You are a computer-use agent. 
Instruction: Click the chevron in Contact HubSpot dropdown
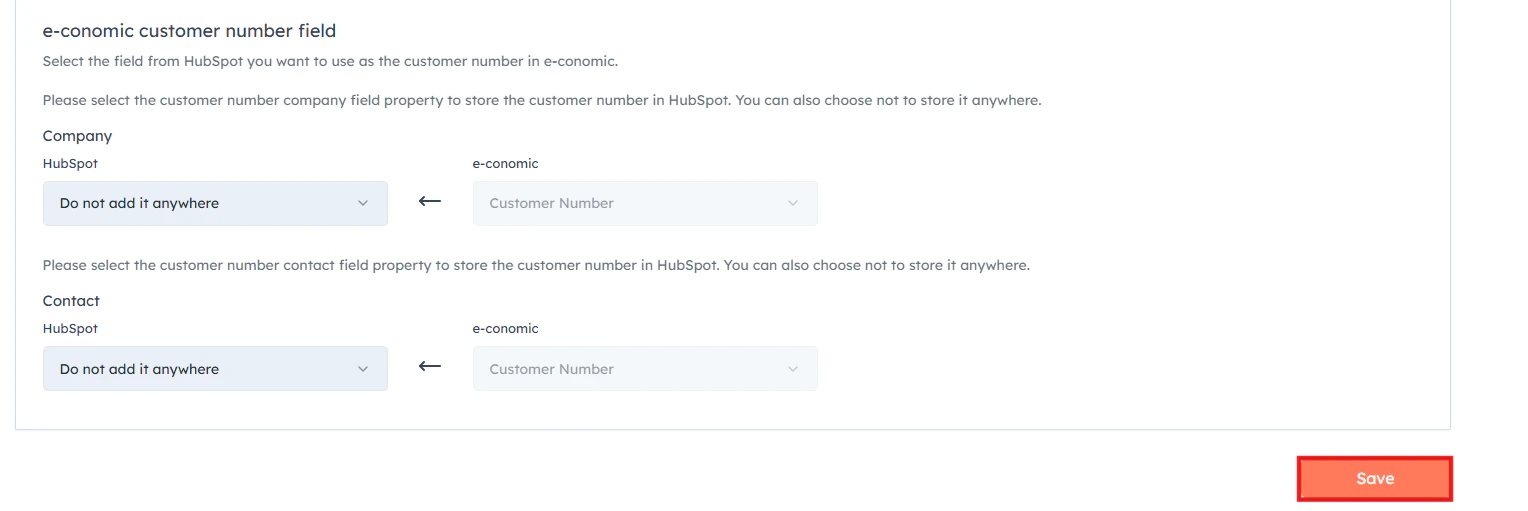(x=363, y=369)
